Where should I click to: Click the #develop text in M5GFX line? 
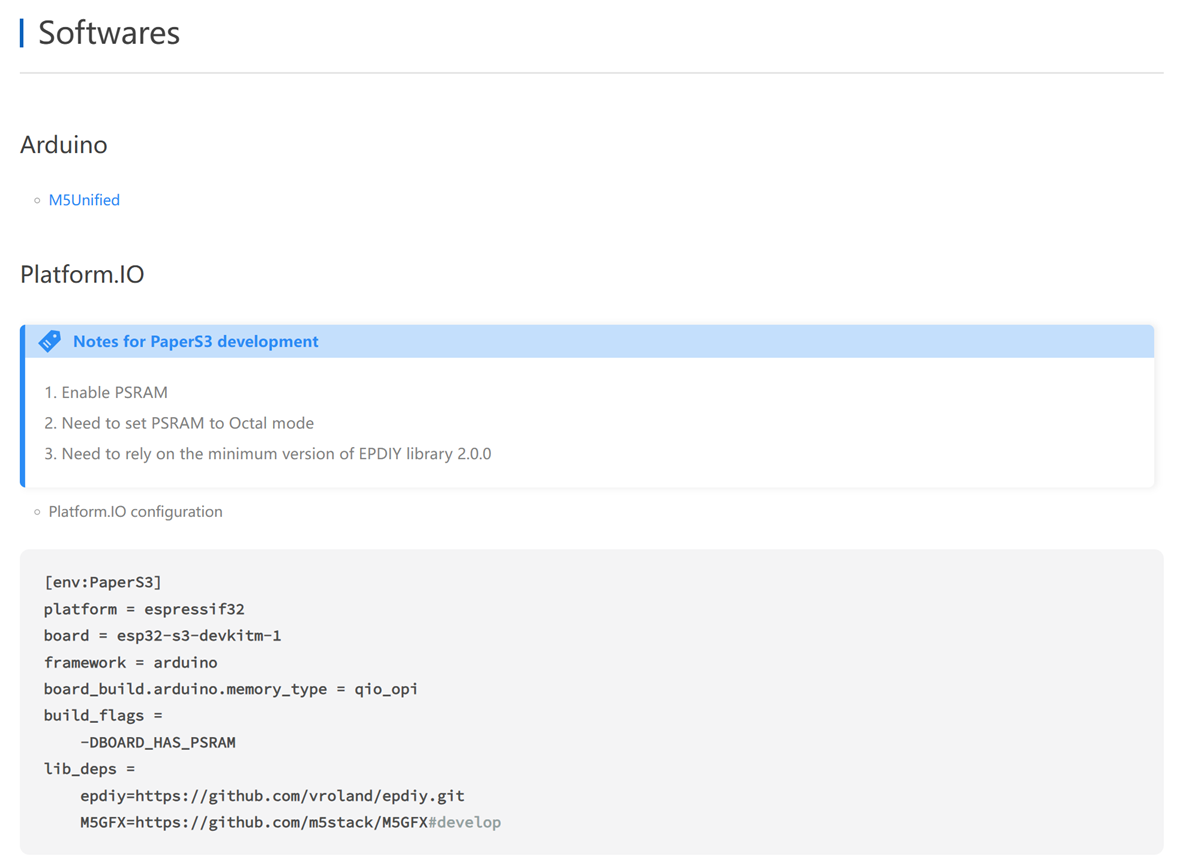coord(464,822)
